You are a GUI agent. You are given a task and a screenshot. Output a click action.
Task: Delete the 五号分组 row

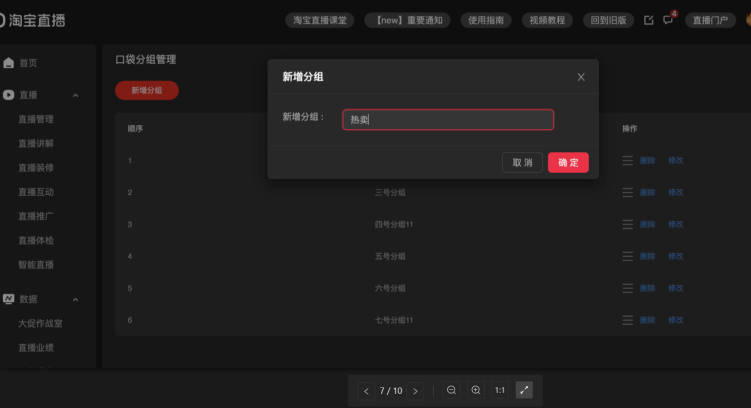[648, 256]
